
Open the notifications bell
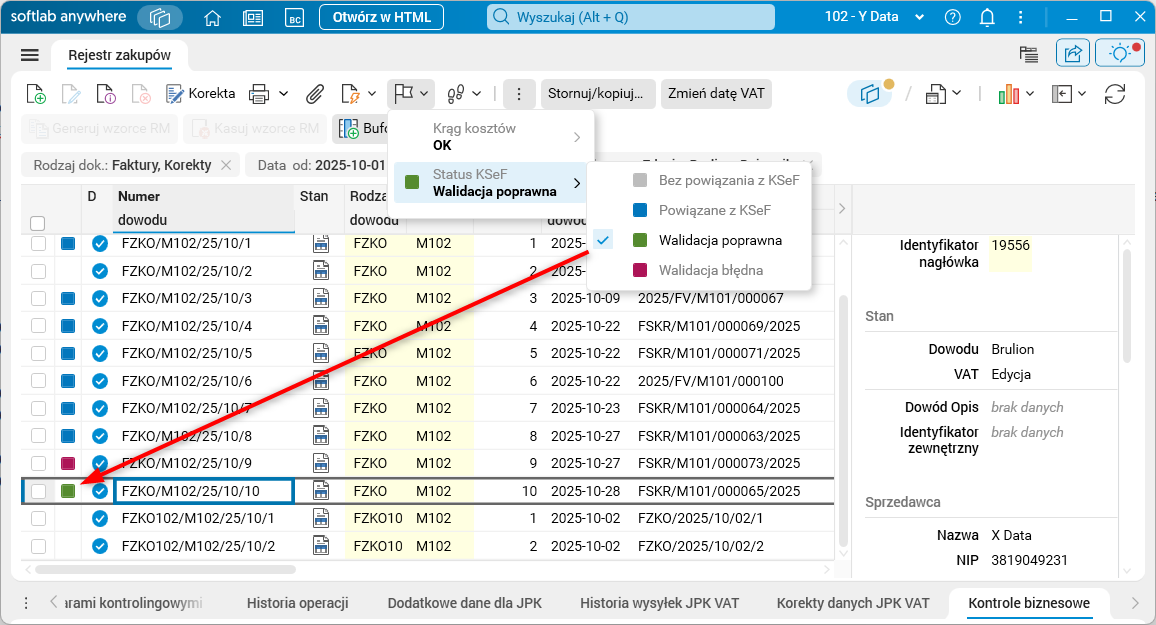(x=987, y=17)
